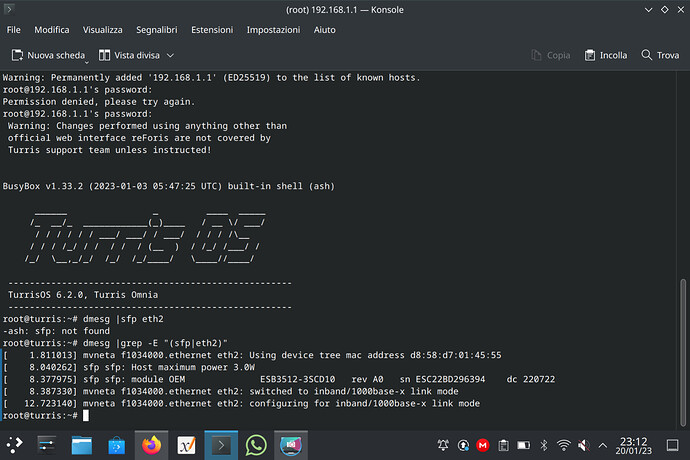Open the Estensioni menu

pos(212,30)
